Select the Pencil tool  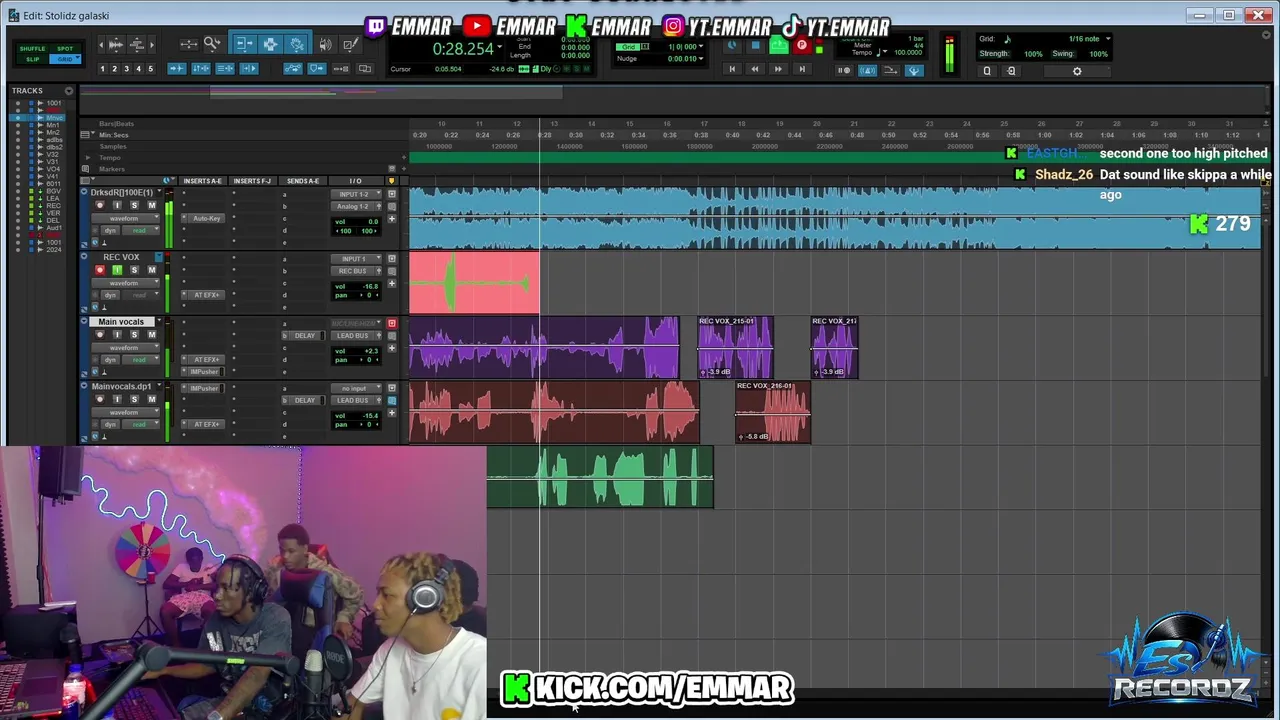pos(350,44)
